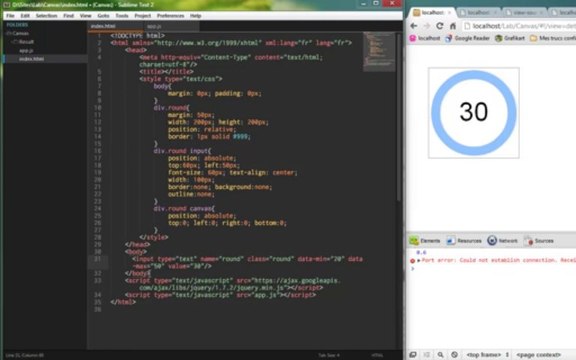Screen dimensions: 576x360
Task: Click the Chrome back arrow button
Action: point(414,26)
